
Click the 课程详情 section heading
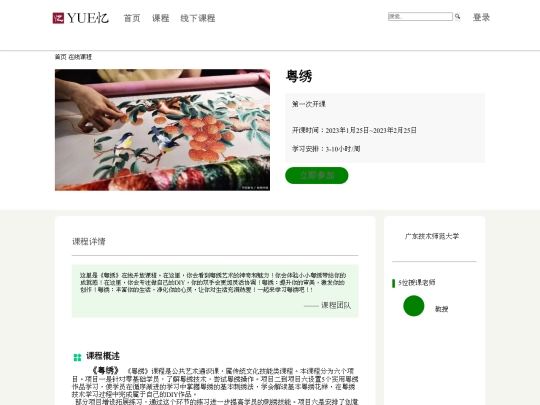(89, 241)
